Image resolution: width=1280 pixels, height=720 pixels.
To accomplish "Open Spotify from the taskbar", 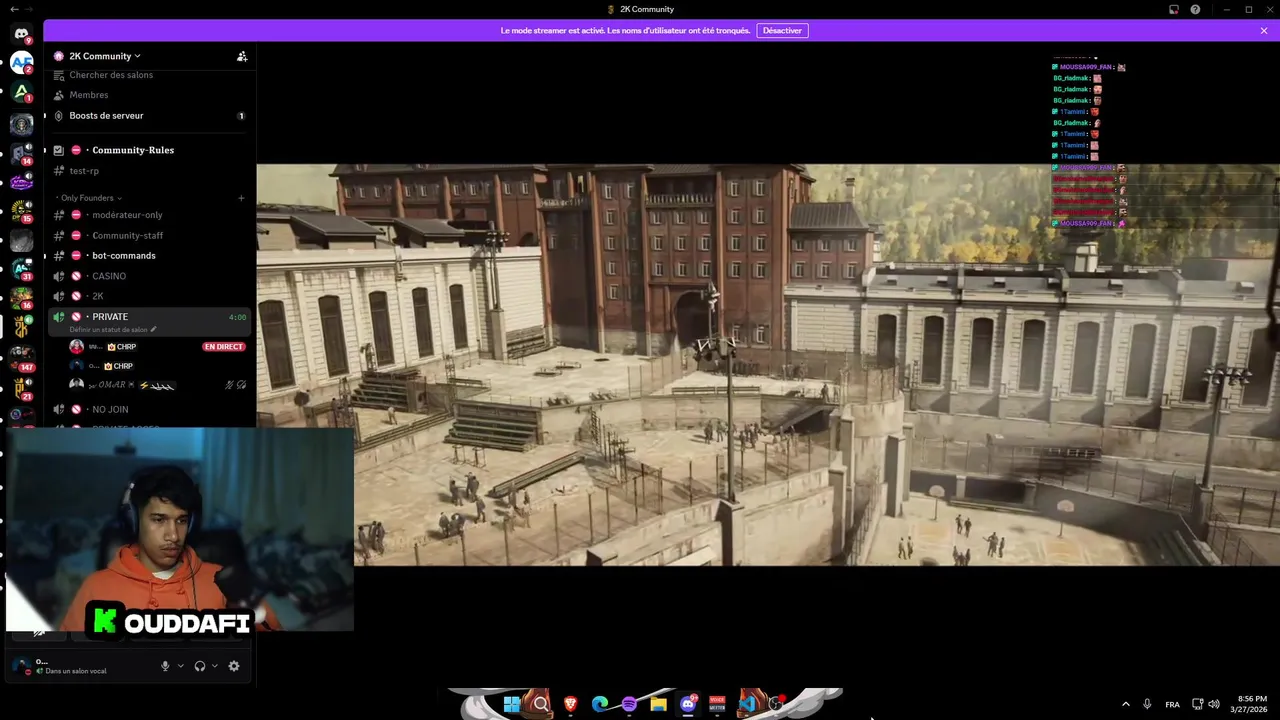I will tap(629, 704).
